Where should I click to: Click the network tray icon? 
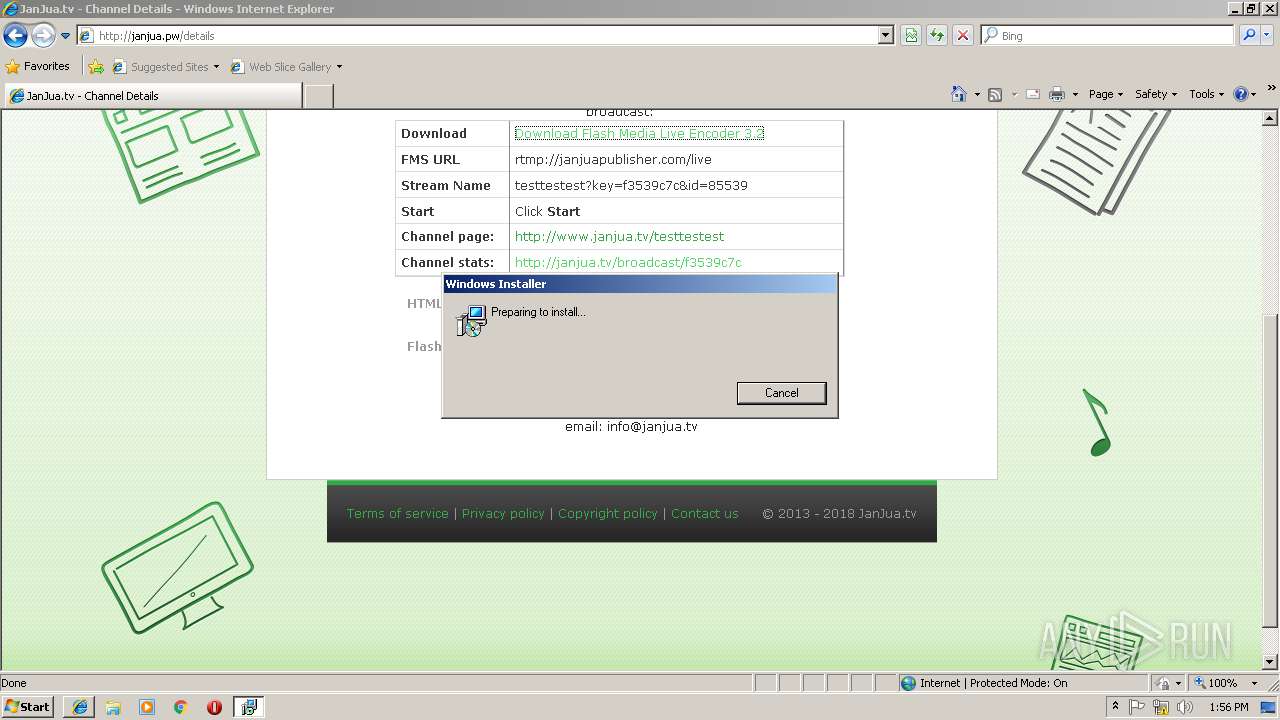click(1161, 707)
